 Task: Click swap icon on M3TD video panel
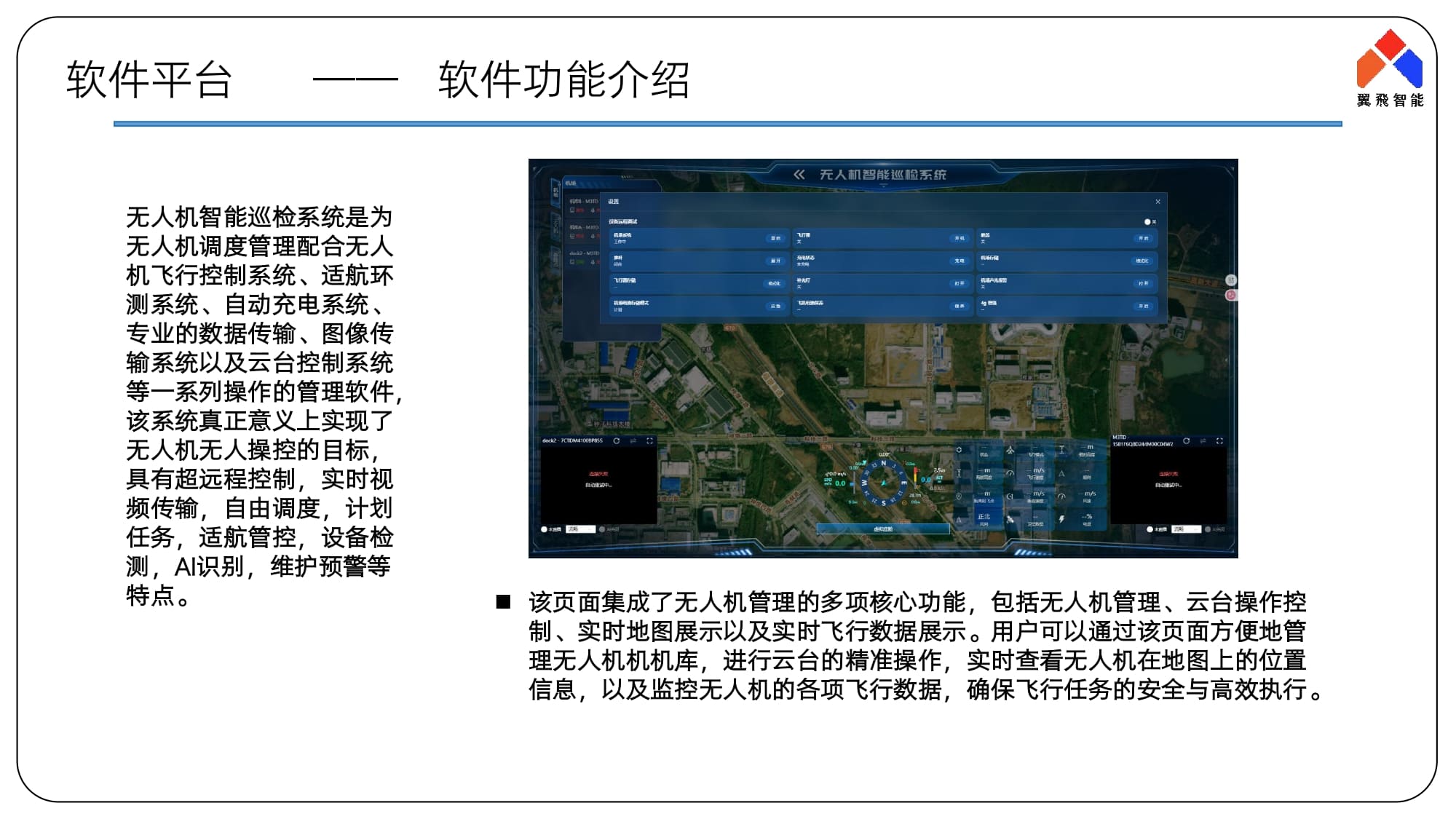click(x=1203, y=441)
